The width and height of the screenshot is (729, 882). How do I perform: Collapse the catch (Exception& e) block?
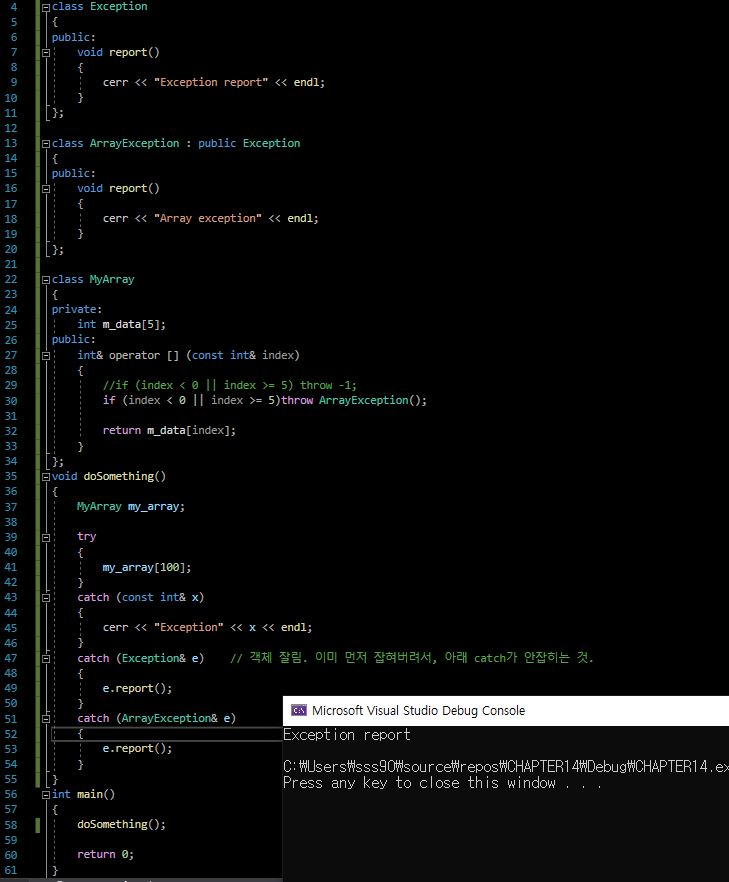click(x=46, y=659)
